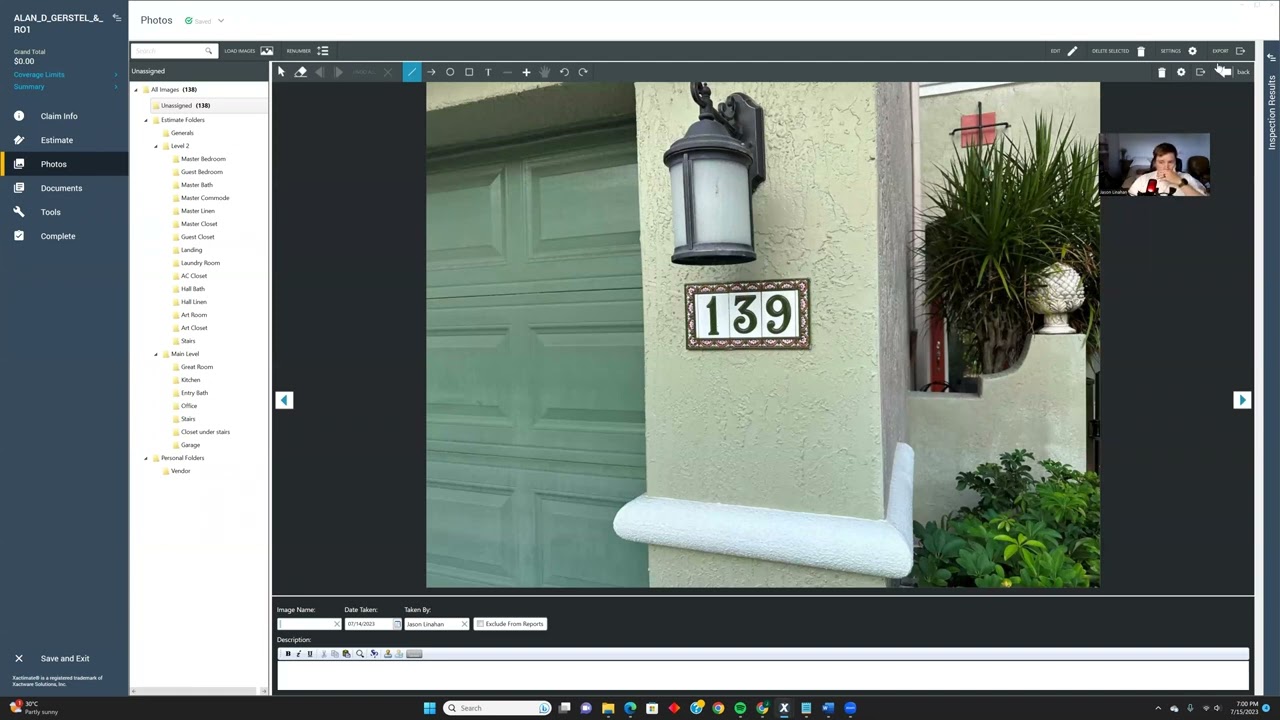Select the Generals folder
This screenshot has width=1280, height=720.
(x=181, y=133)
